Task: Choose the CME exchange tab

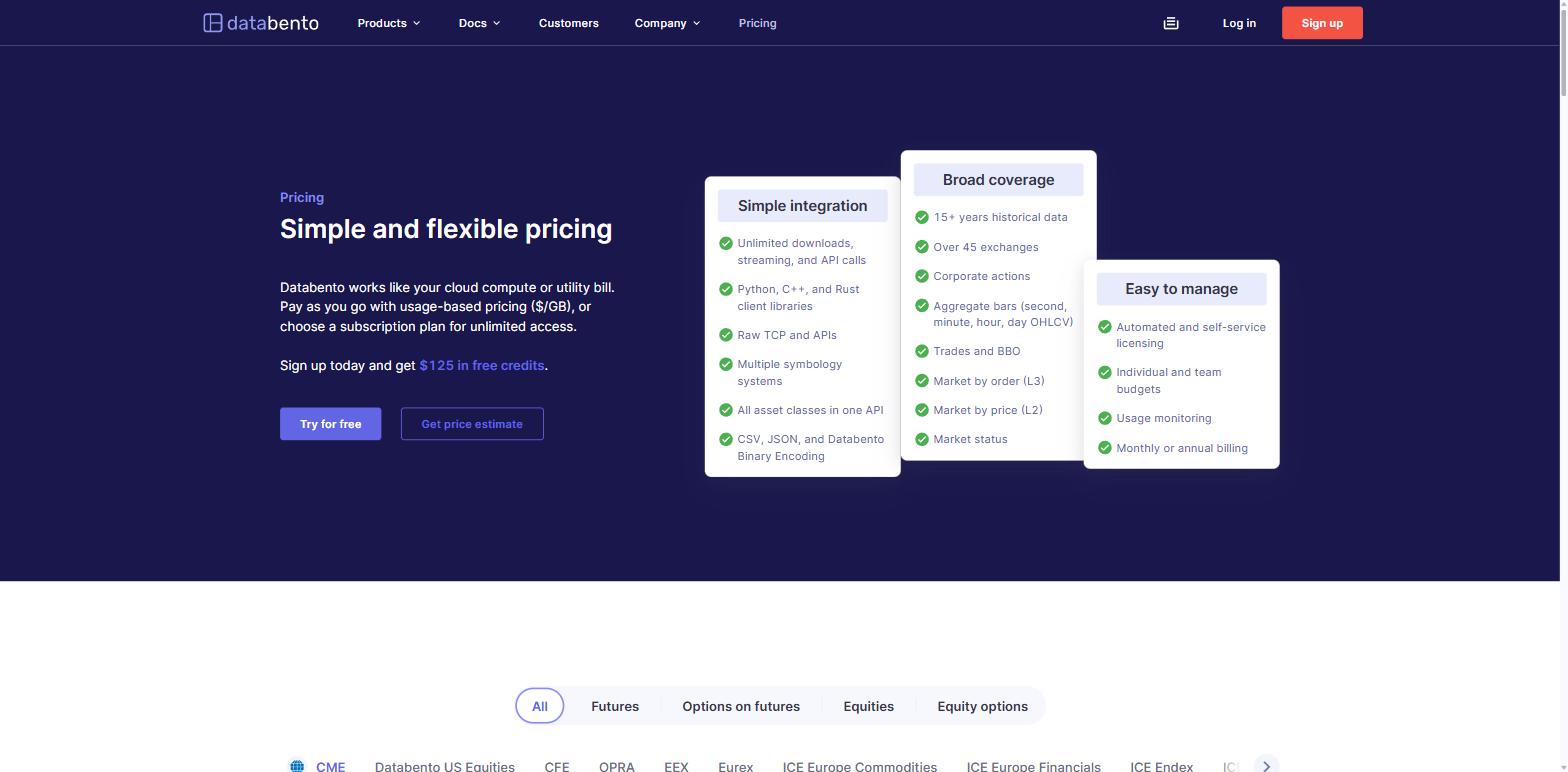Action: pos(330,767)
